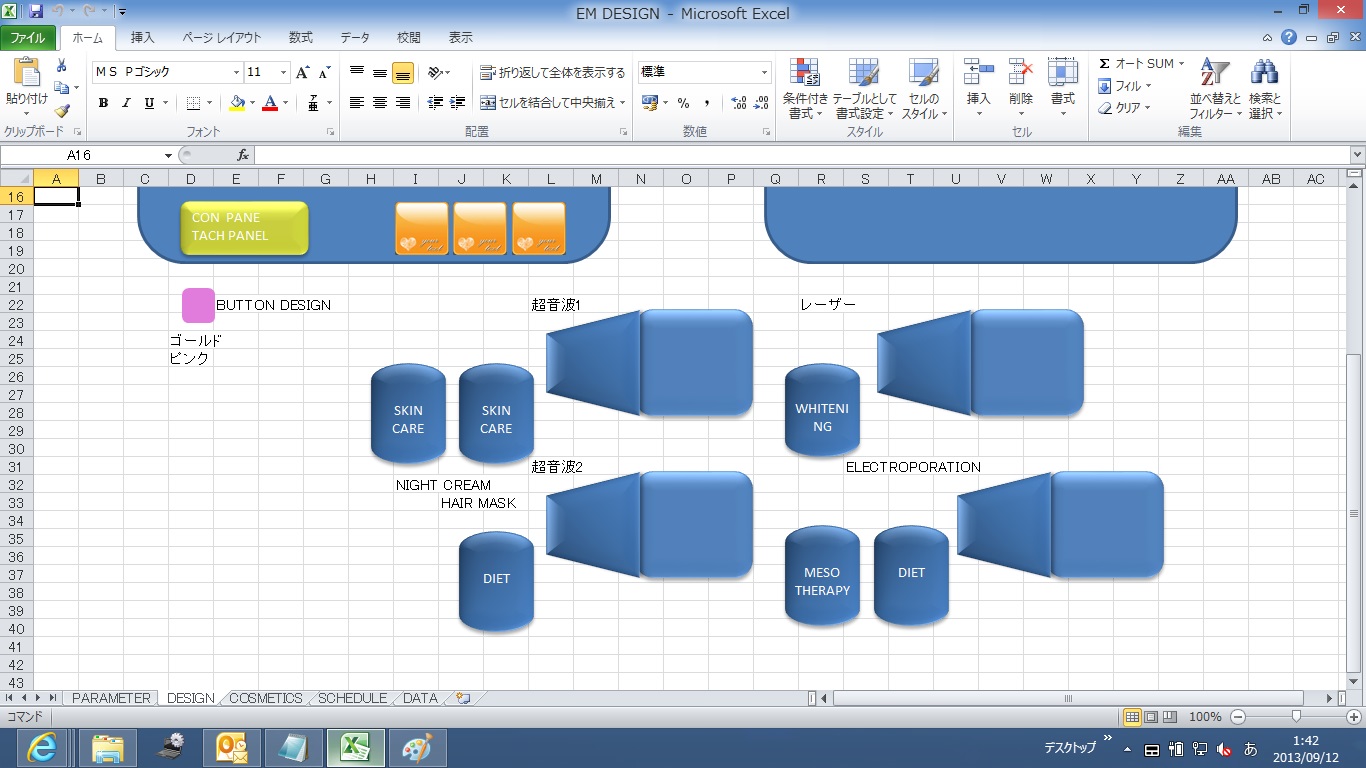
Task: Toggle top vertical alignment
Action: 357,72
